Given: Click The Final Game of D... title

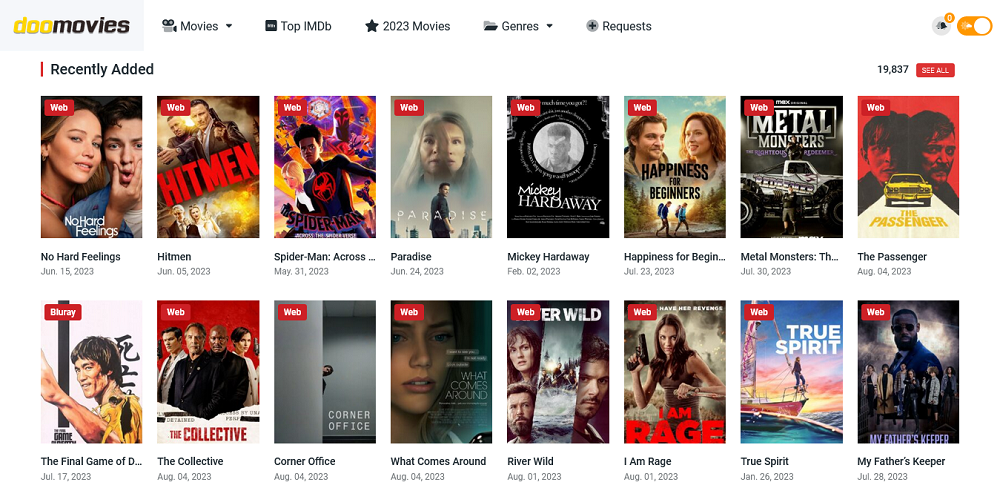Looking at the screenshot, I should coord(91,461).
